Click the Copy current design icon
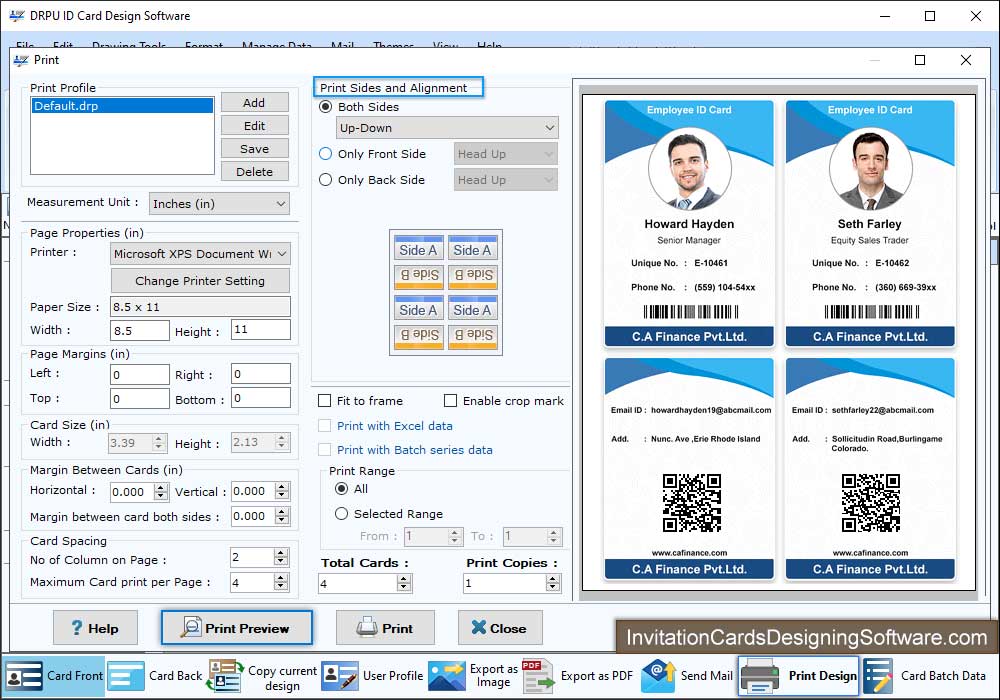Screen dimensions: 1000x700 click(x=226, y=676)
